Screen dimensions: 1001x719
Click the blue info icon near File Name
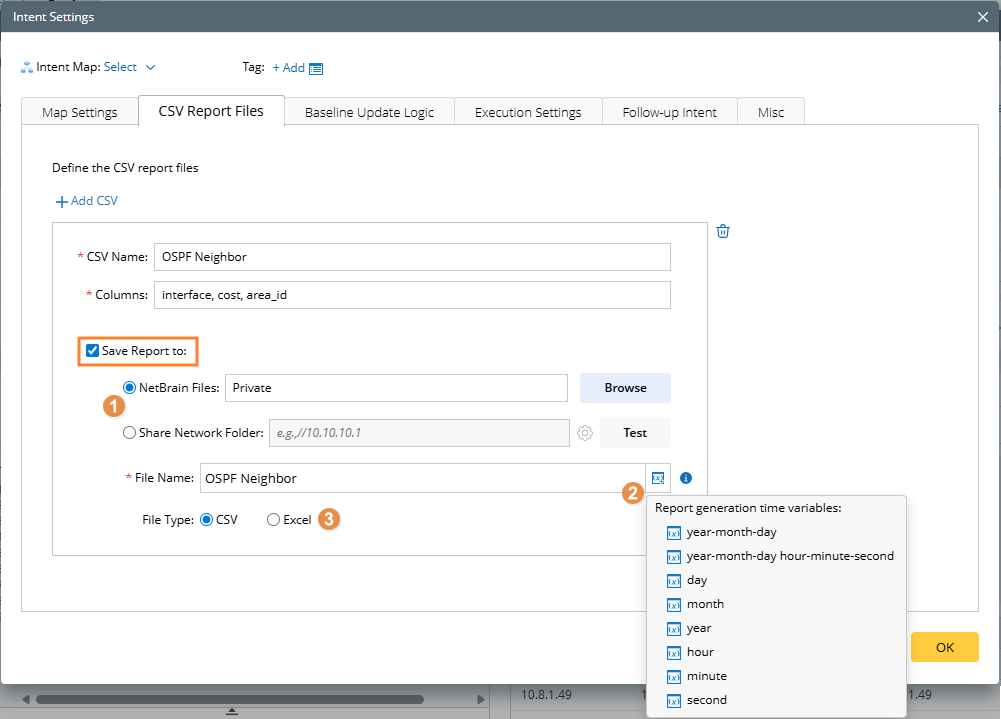click(686, 478)
